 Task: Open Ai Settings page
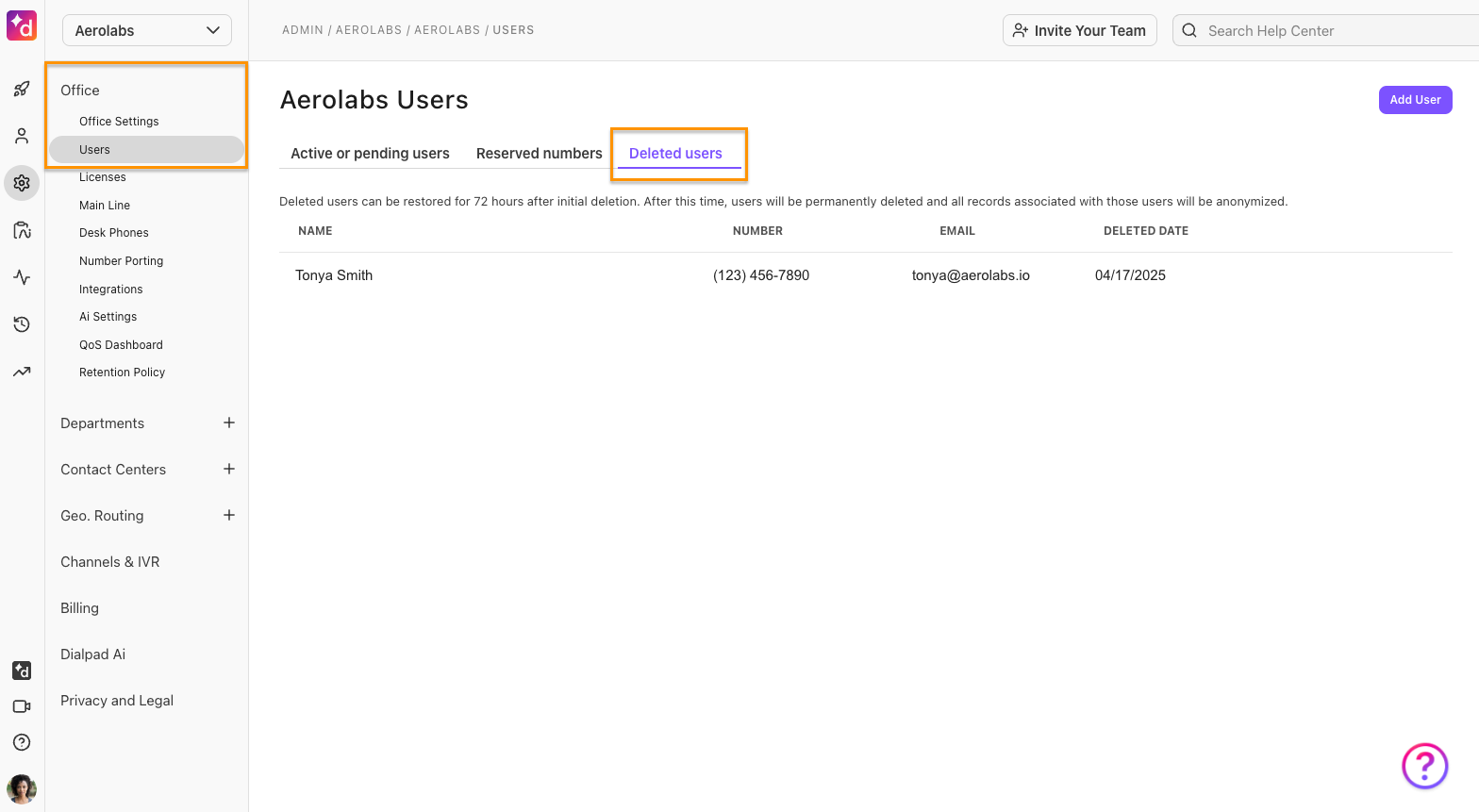pos(108,317)
